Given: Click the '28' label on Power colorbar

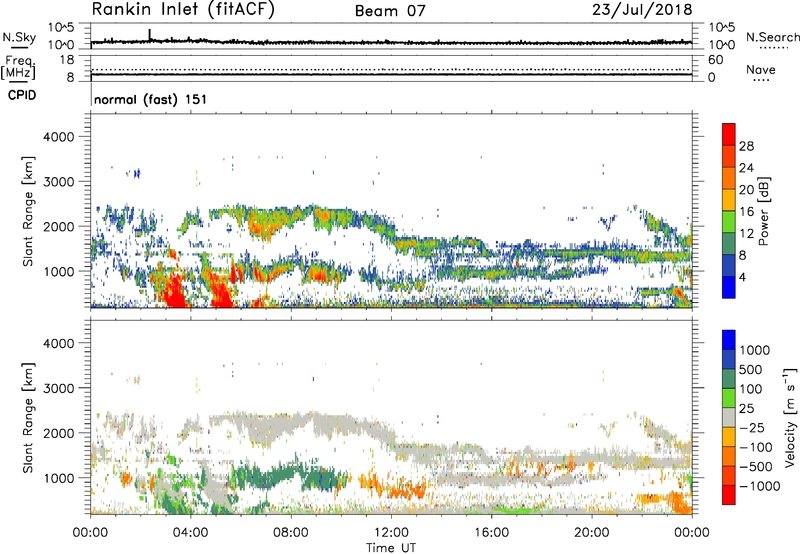Looking at the screenshot, I should pos(746,146).
